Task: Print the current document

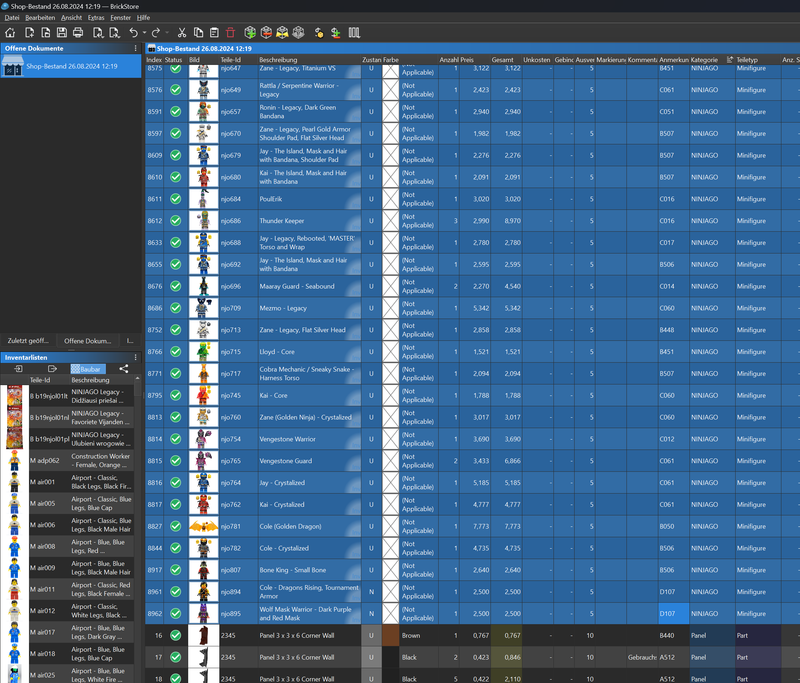Action: (x=78, y=33)
